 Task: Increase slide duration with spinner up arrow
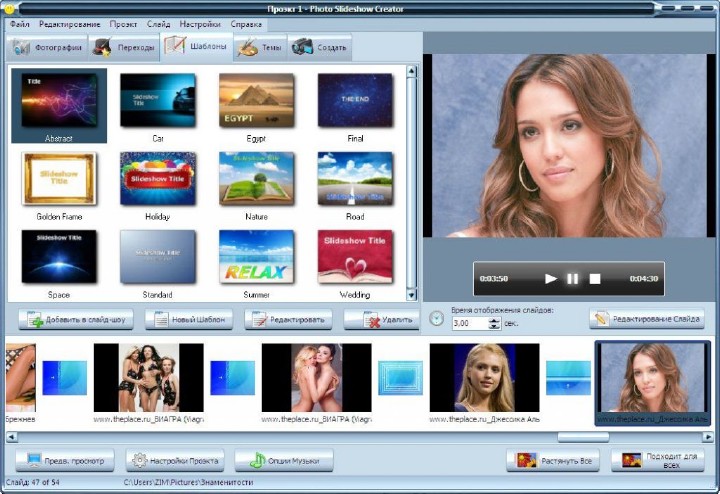click(494, 319)
